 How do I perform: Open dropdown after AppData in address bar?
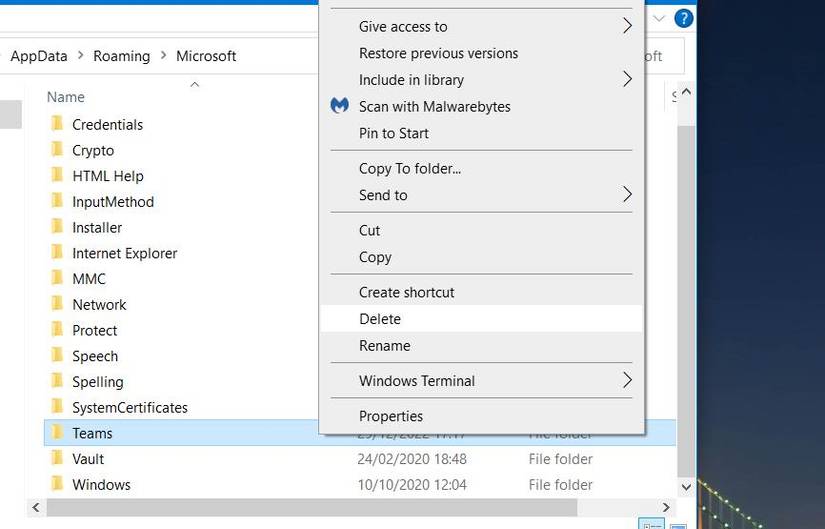click(81, 55)
